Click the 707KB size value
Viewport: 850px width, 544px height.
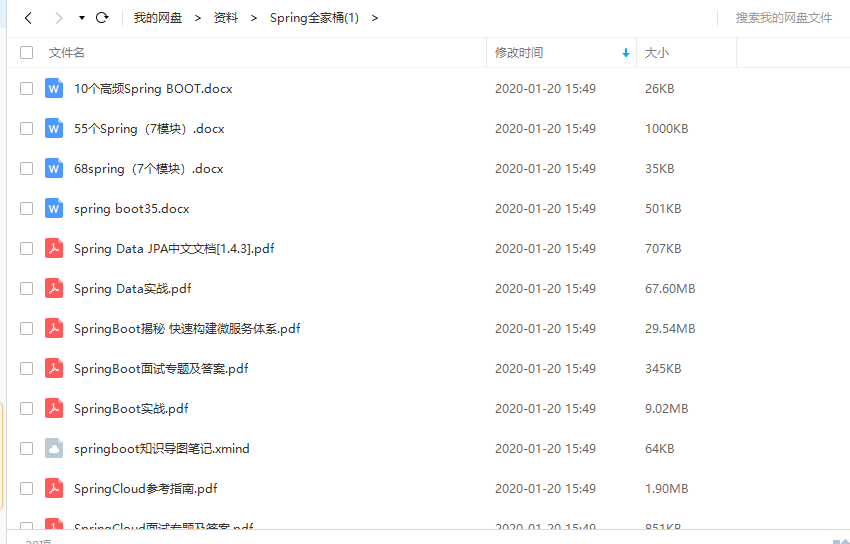click(663, 249)
